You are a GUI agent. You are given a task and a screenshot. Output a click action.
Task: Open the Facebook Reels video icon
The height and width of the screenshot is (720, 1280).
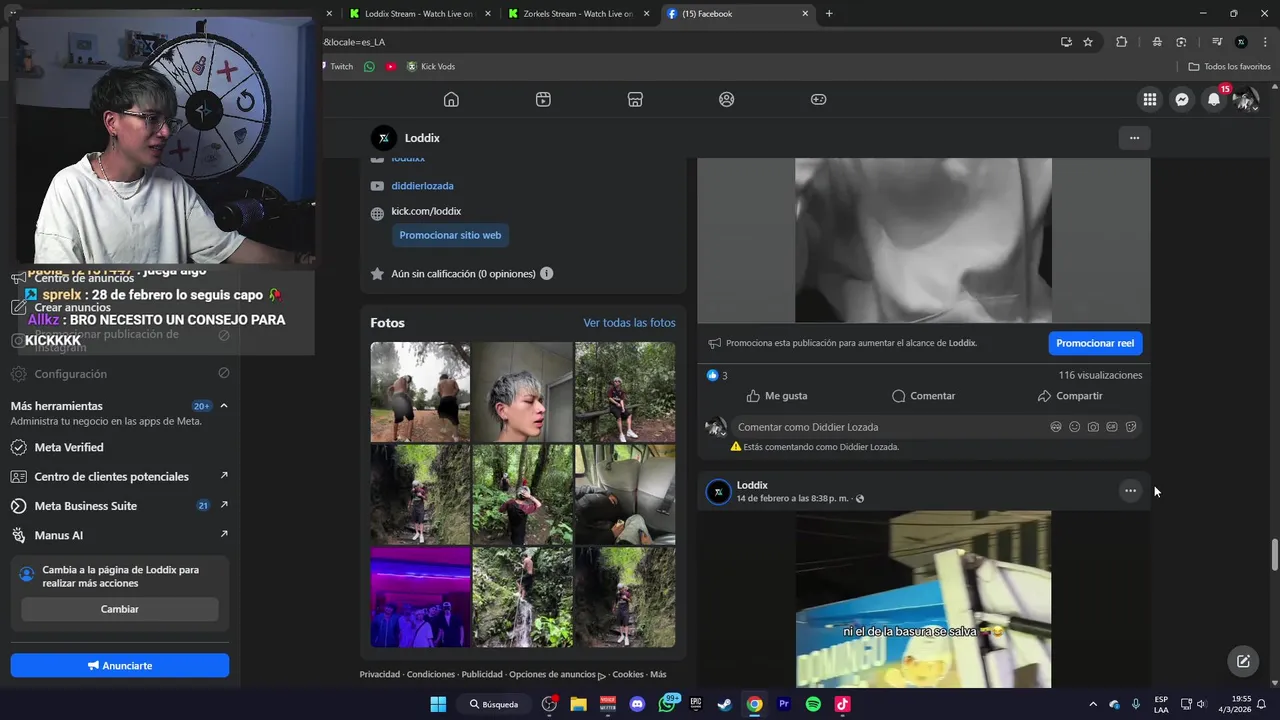pyautogui.click(x=543, y=99)
